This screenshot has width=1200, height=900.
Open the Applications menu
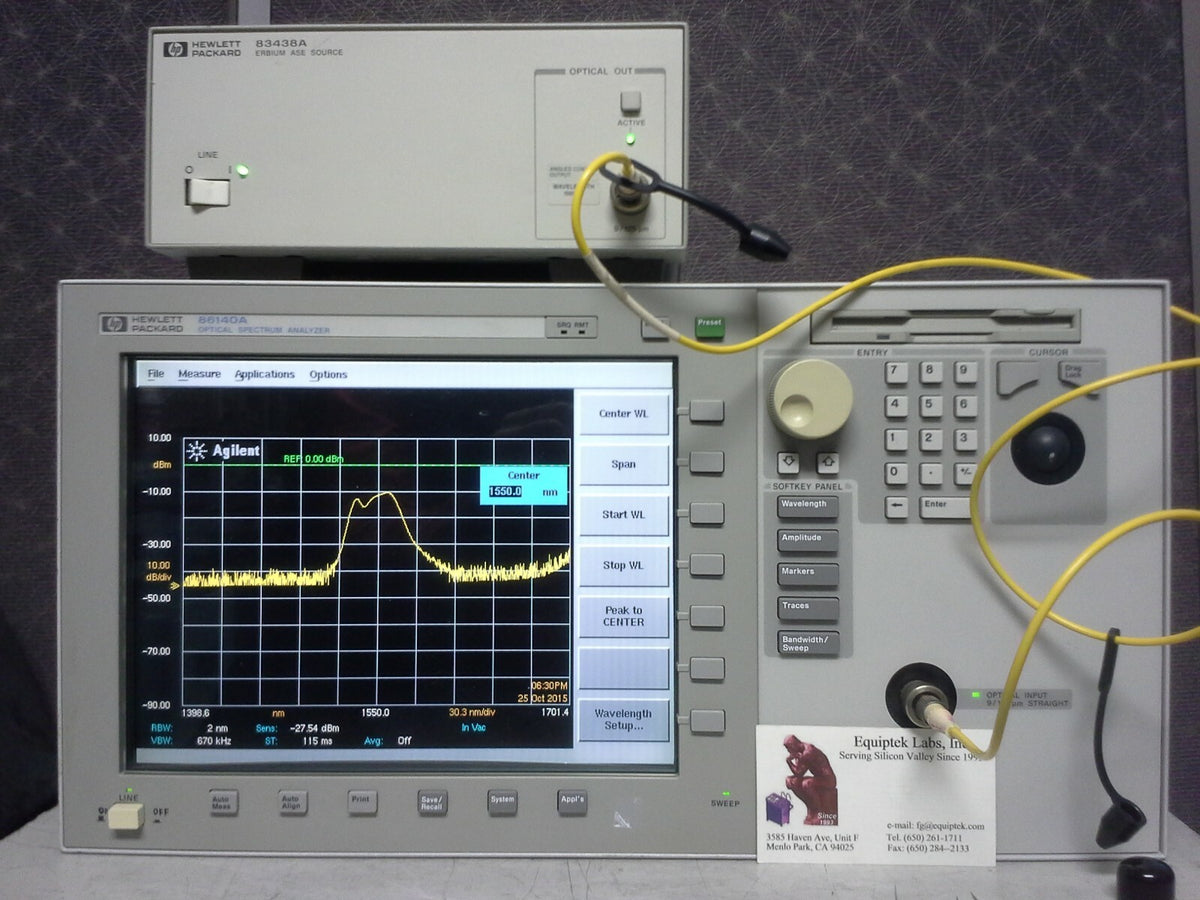point(264,374)
